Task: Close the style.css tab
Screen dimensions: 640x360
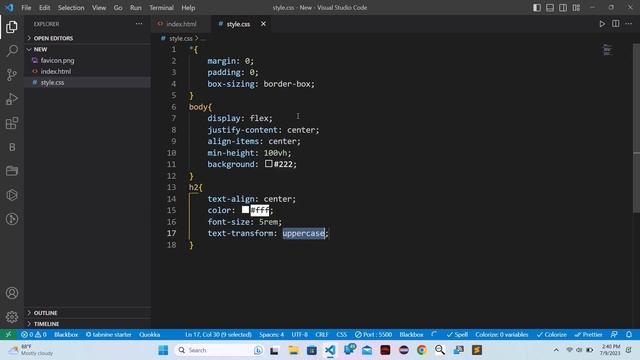Action: 263,24
